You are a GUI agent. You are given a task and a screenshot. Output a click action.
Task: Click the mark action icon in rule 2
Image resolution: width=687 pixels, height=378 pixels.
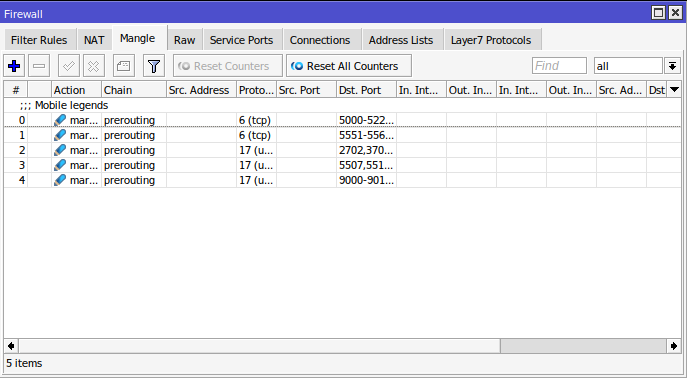(60, 150)
